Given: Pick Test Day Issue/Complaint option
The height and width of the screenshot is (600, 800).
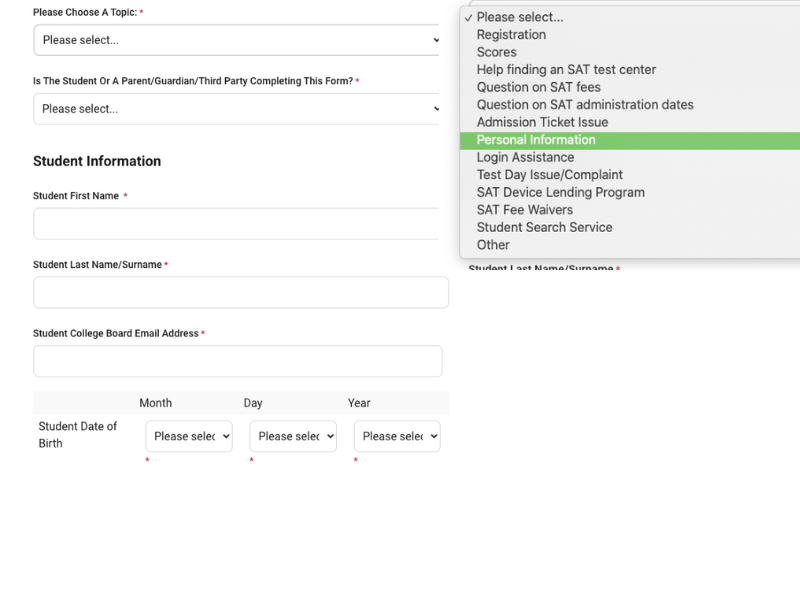Looking at the screenshot, I should pyautogui.click(x=630, y=174).
